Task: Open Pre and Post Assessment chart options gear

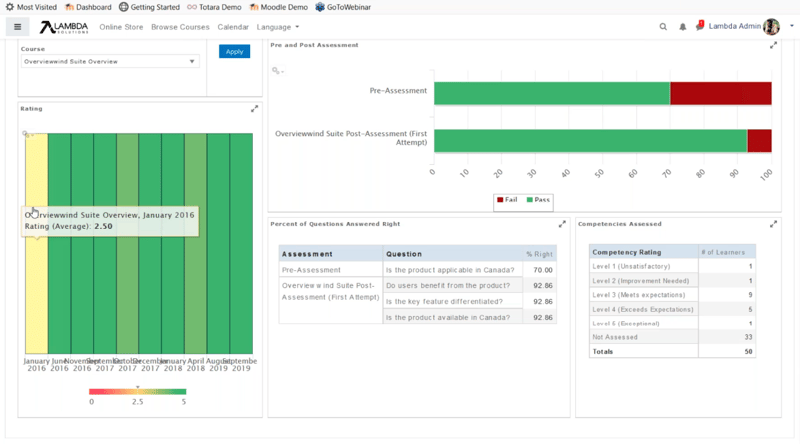Action: 277,71
